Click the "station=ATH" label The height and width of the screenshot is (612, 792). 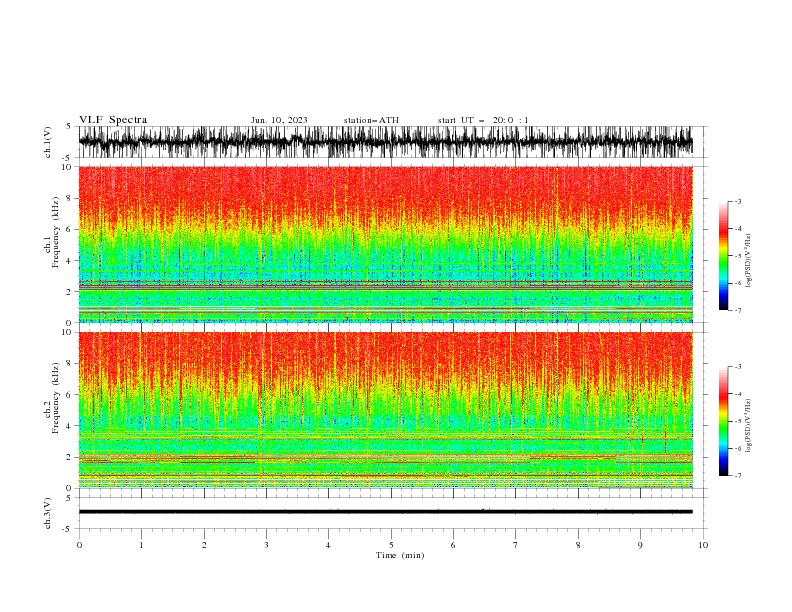[371, 120]
